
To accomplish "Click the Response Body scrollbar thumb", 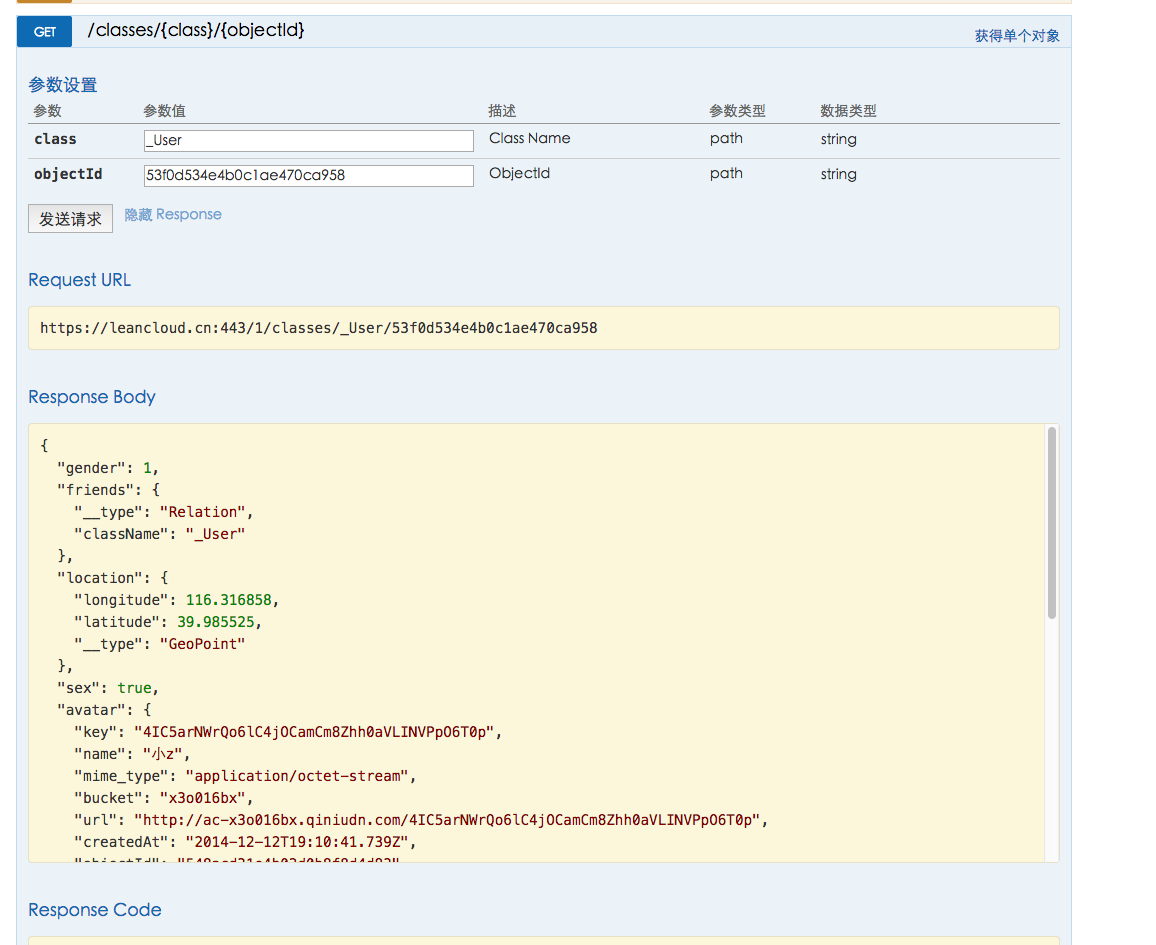I will click(1051, 523).
